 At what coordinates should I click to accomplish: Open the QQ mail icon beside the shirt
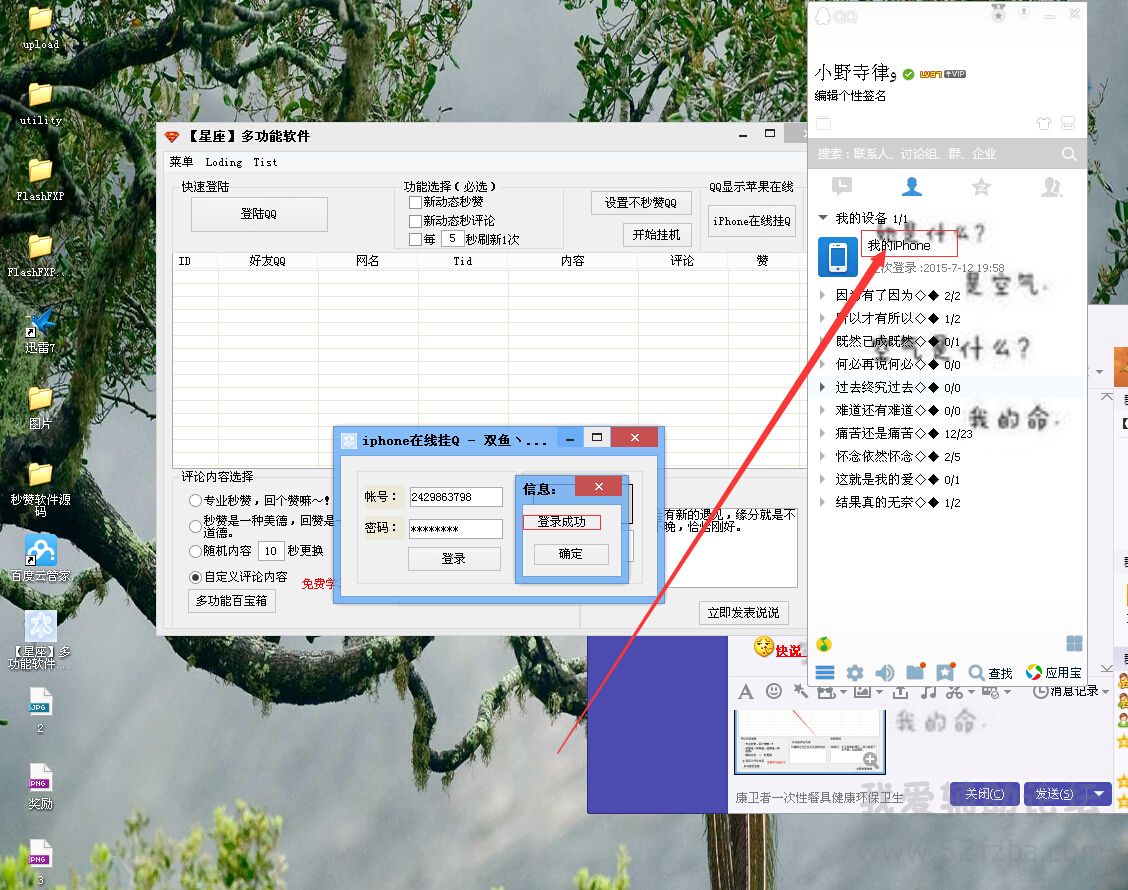[1068, 123]
